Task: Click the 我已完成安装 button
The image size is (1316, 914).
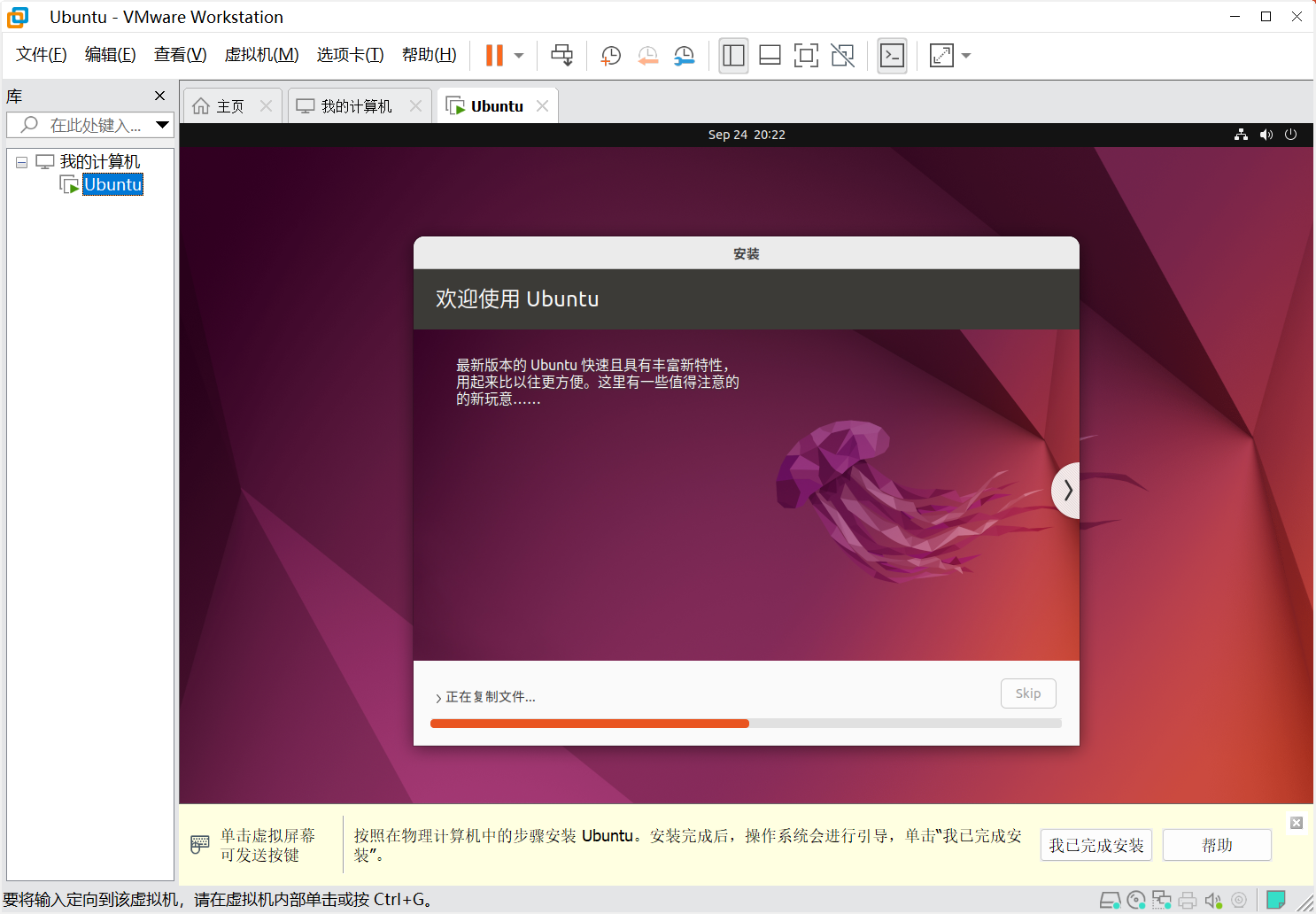Action: pyautogui.click(x=1096, y=845)
